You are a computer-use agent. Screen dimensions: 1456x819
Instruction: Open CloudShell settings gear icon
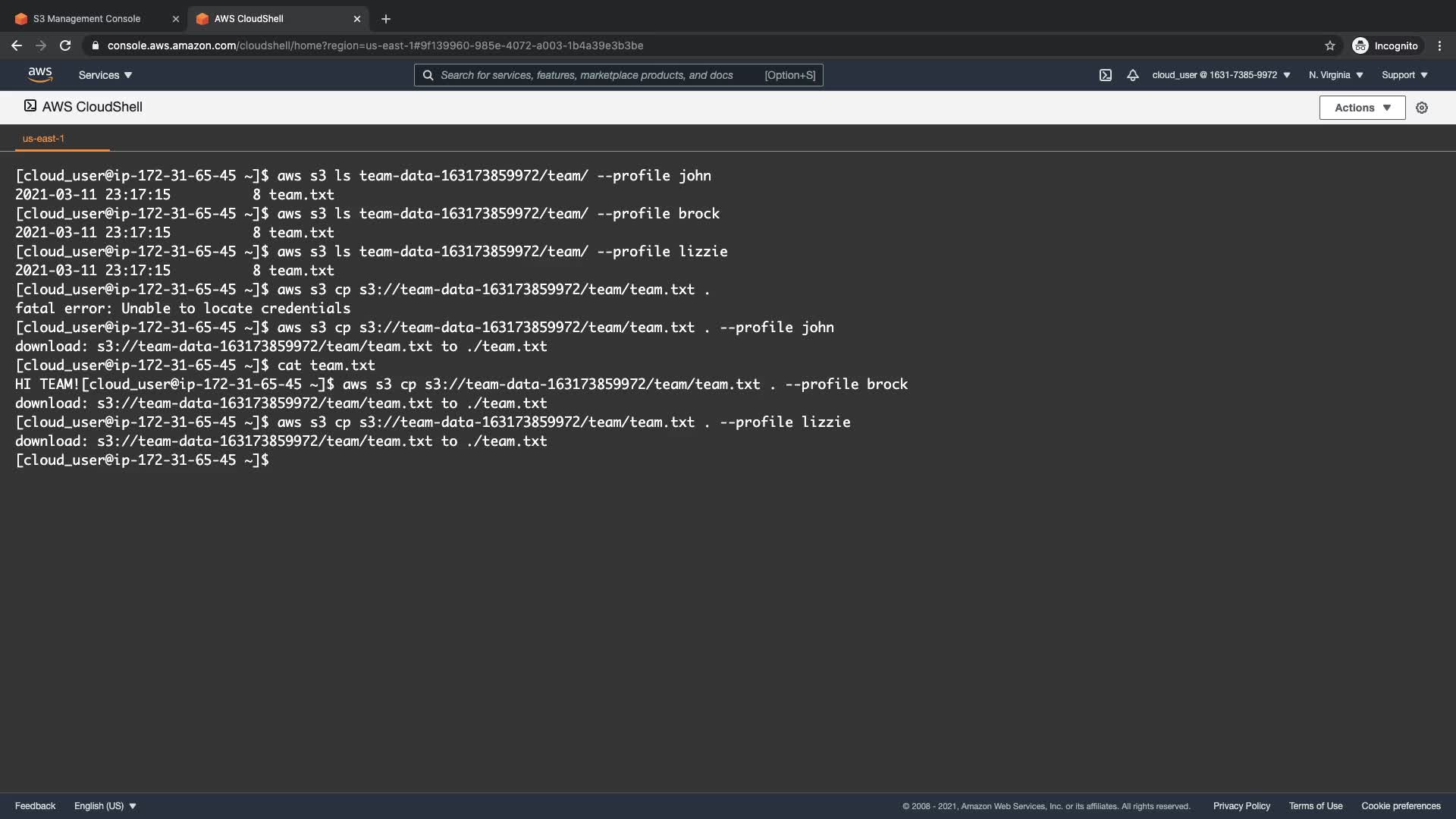[x=1422, y=108]
